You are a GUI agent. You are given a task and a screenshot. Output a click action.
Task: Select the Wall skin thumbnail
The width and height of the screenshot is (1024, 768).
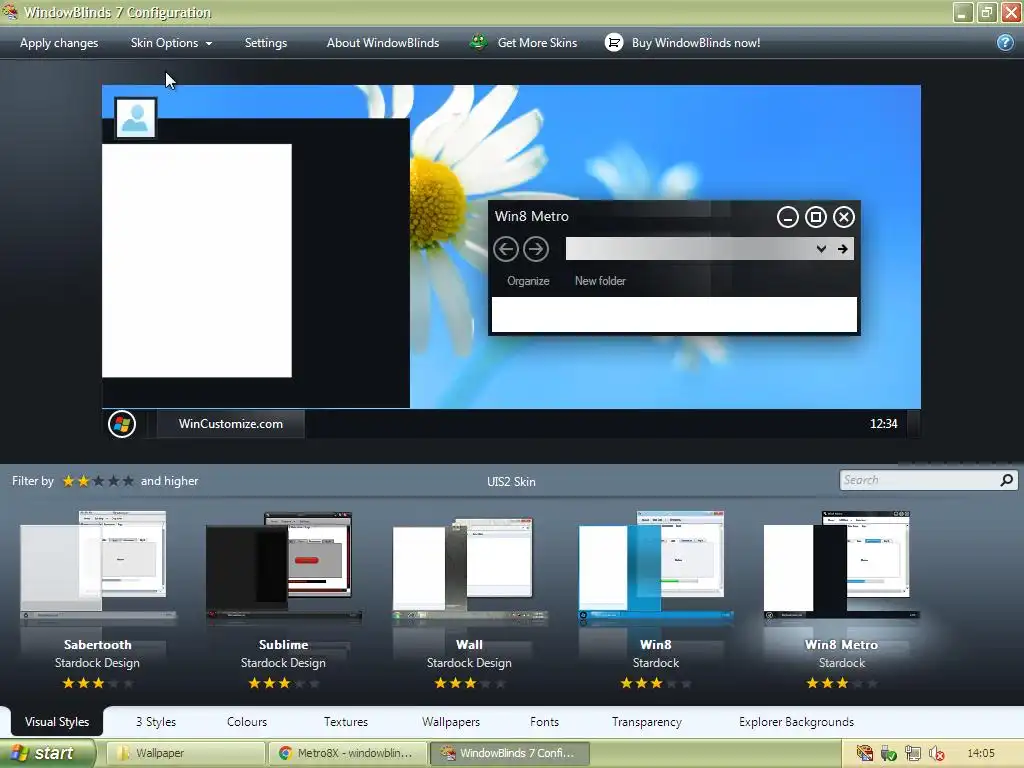(469, 568)
